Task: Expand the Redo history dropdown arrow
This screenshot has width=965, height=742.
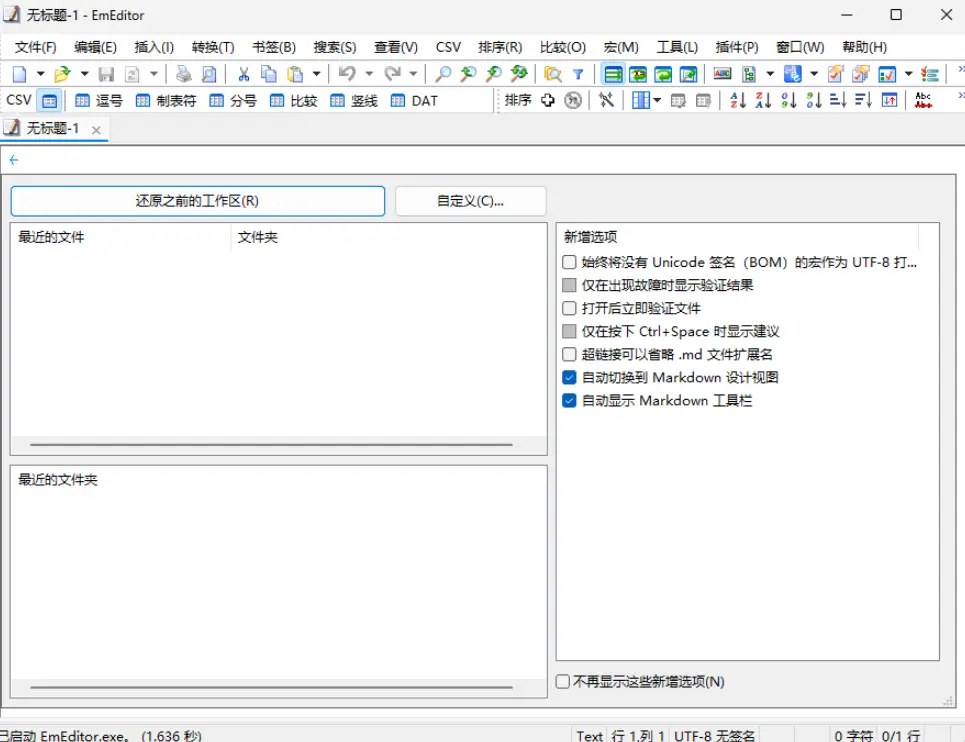Action: pos(414,74)
